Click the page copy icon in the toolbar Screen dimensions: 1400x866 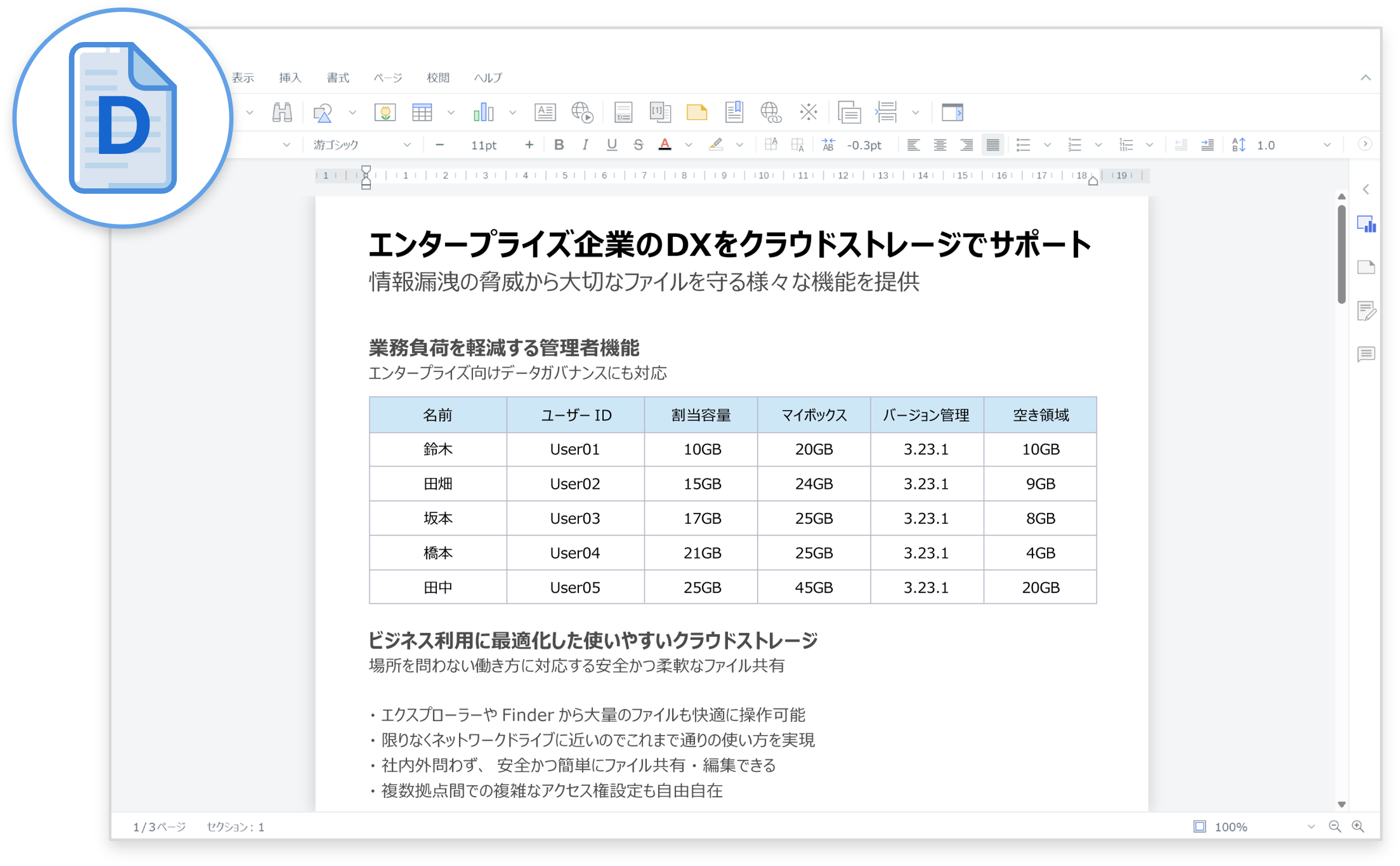click(849, 112)
